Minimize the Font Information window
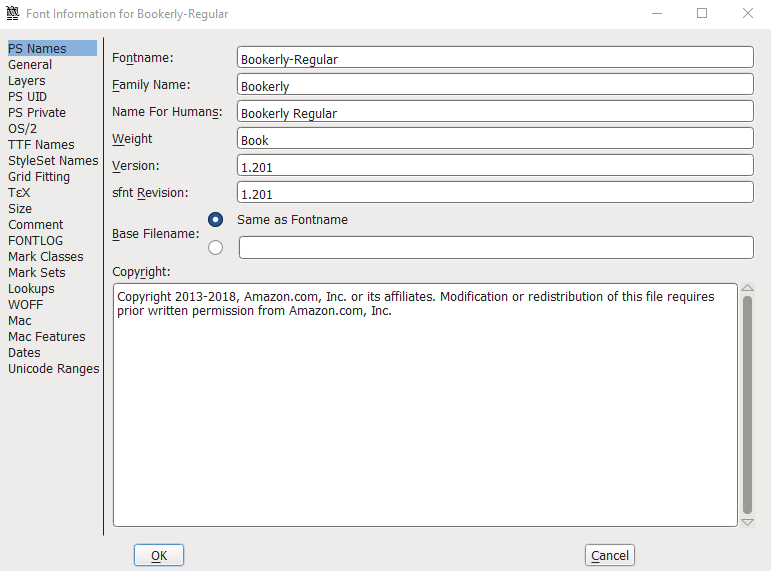The height and width of the screenshot is (571, 771). 657,14
